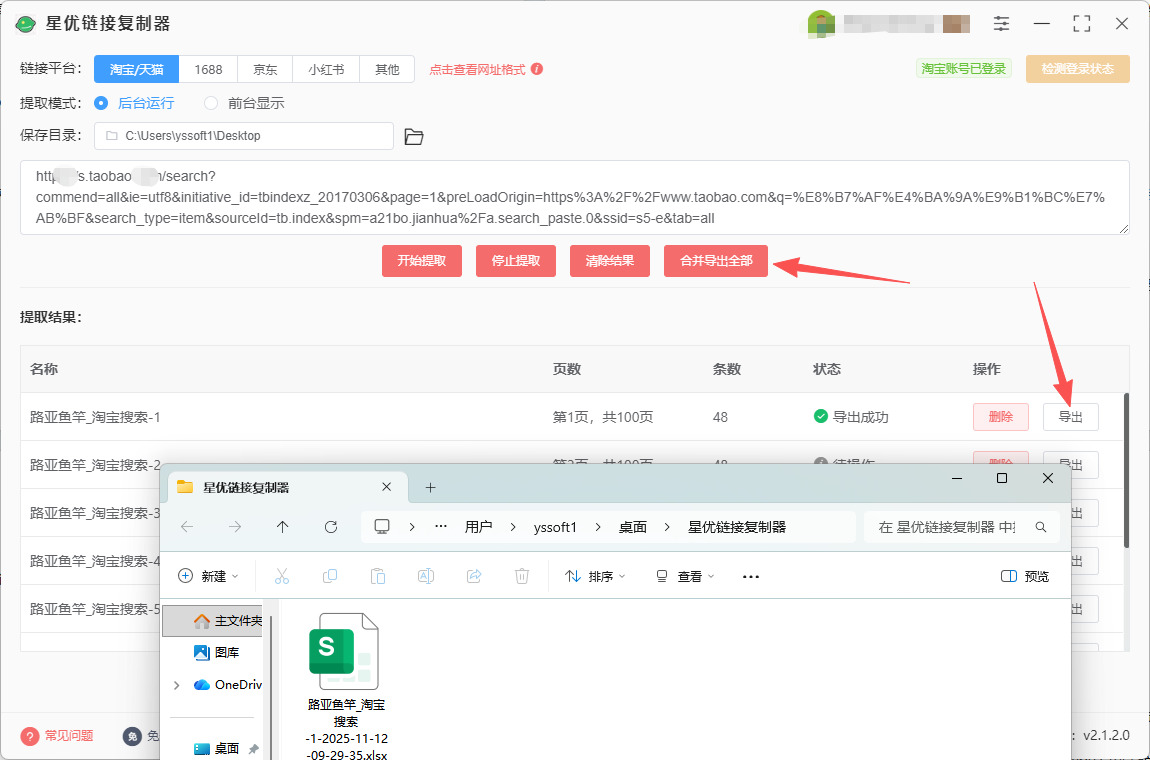
Task: Go up one folder level in explorer
Action: 282,527
